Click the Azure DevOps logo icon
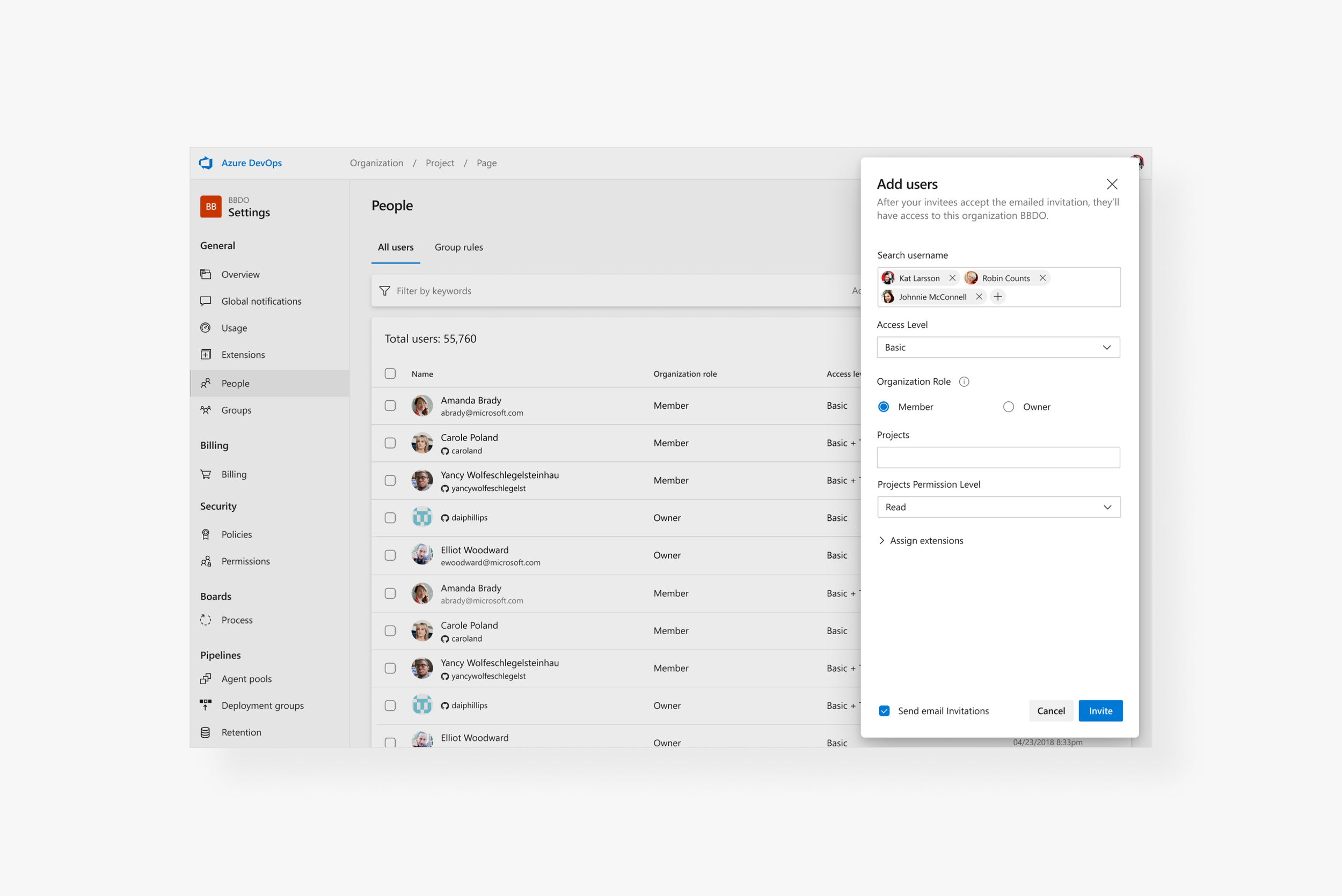The width and height of the screenshot is (1342, 896). click(x=205, y=163)
